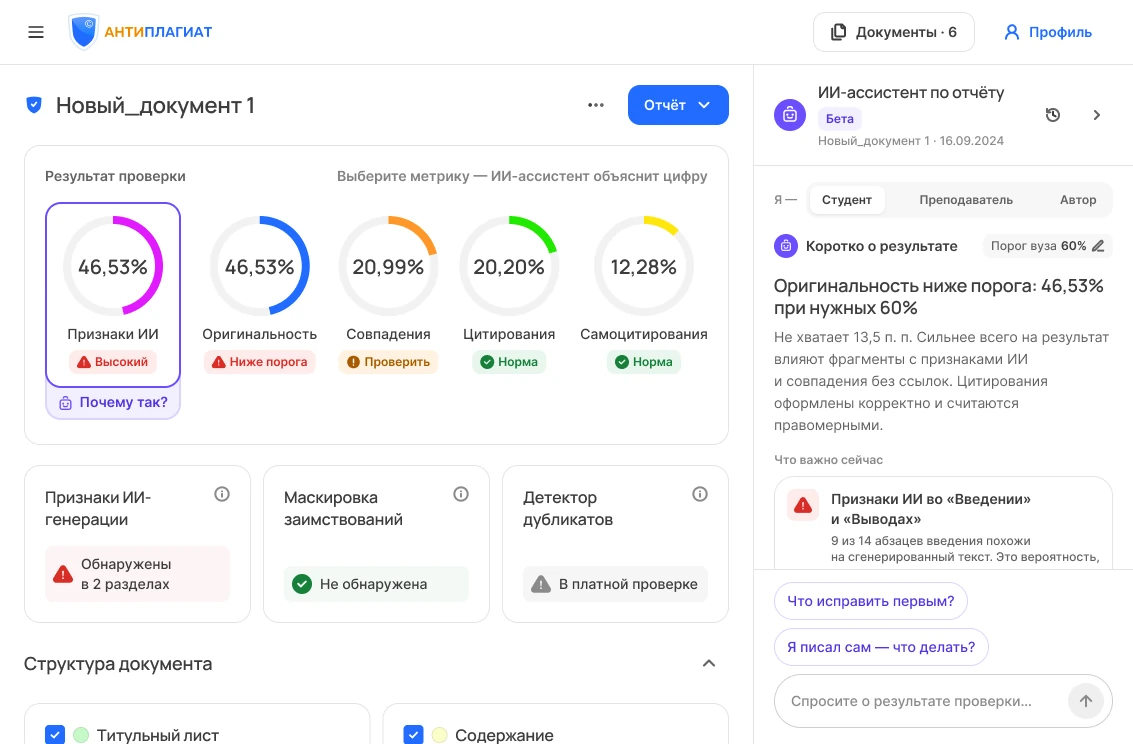Image resolution: width=1133 pixels, height=744 pixels.
Task: Choose suggestion Я писал сам — что делать?
Action: pyautogui.click(x=881, y=647)
